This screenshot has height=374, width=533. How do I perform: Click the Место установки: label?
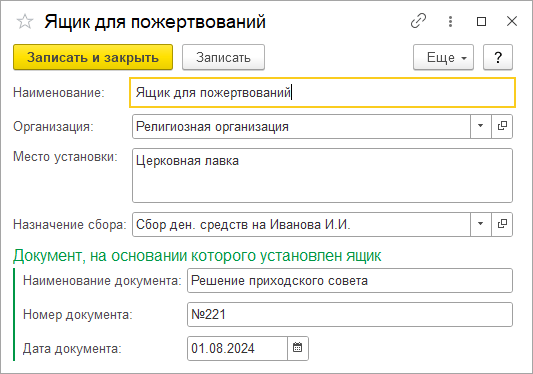65,156
